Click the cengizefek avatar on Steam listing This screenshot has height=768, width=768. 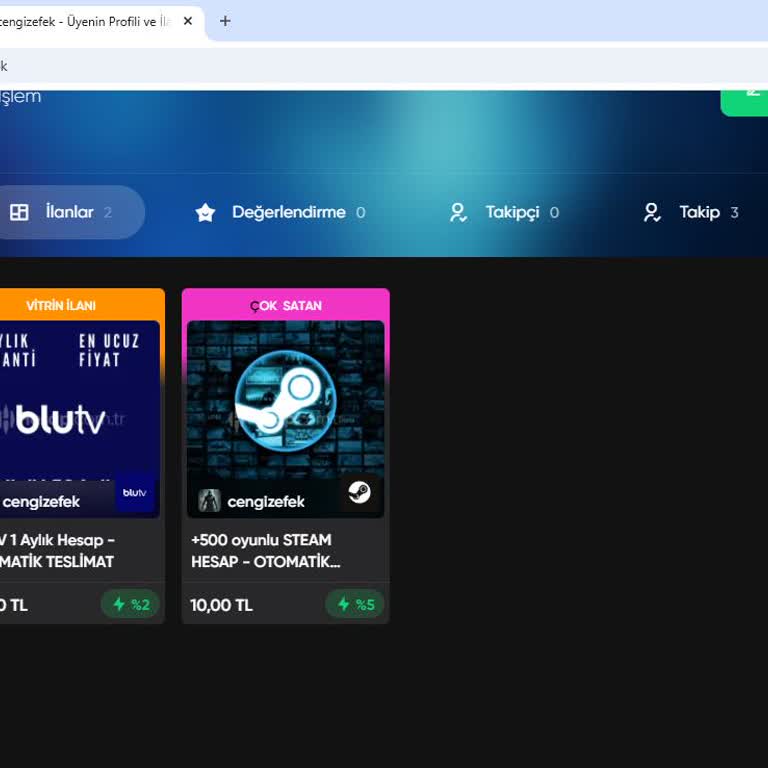click(209, 501)
